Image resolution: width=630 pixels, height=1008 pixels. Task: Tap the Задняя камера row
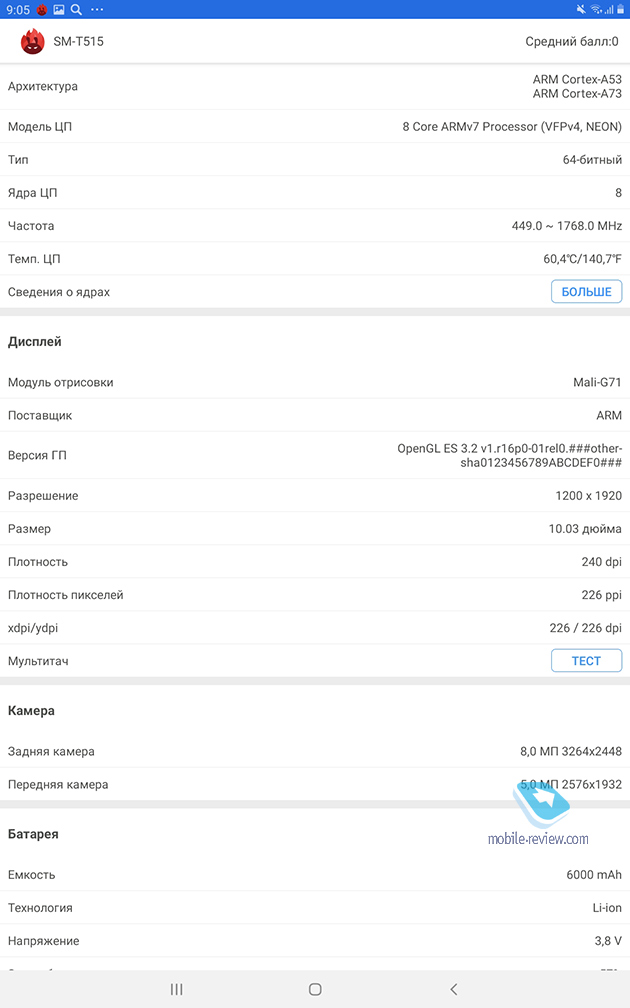315,751
